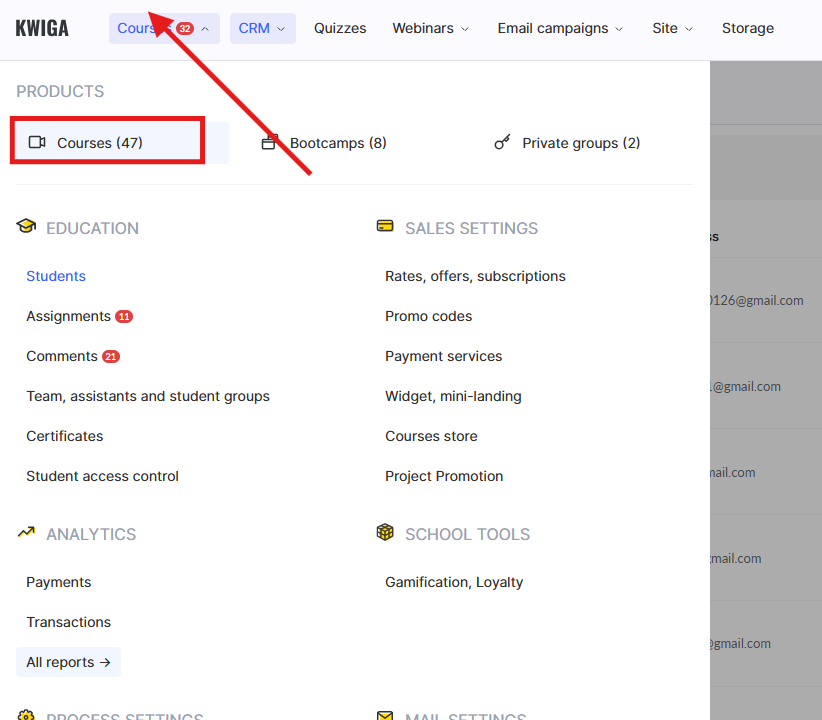Image resolution: width=822 pixels, height=720 pixels.
Task: Open the Quizzes menu item
Action: [340, 28]
